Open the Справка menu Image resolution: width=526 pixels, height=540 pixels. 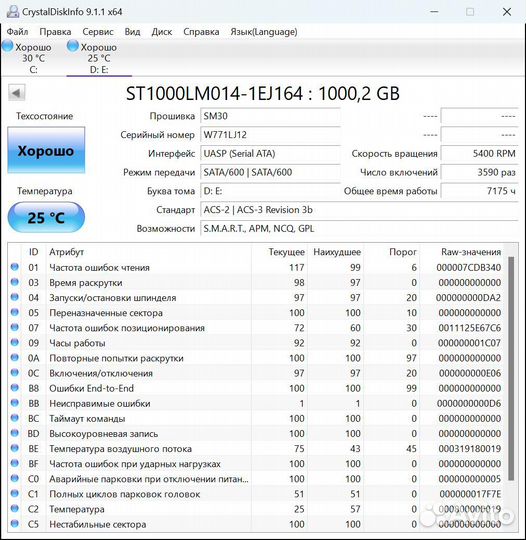201,32
